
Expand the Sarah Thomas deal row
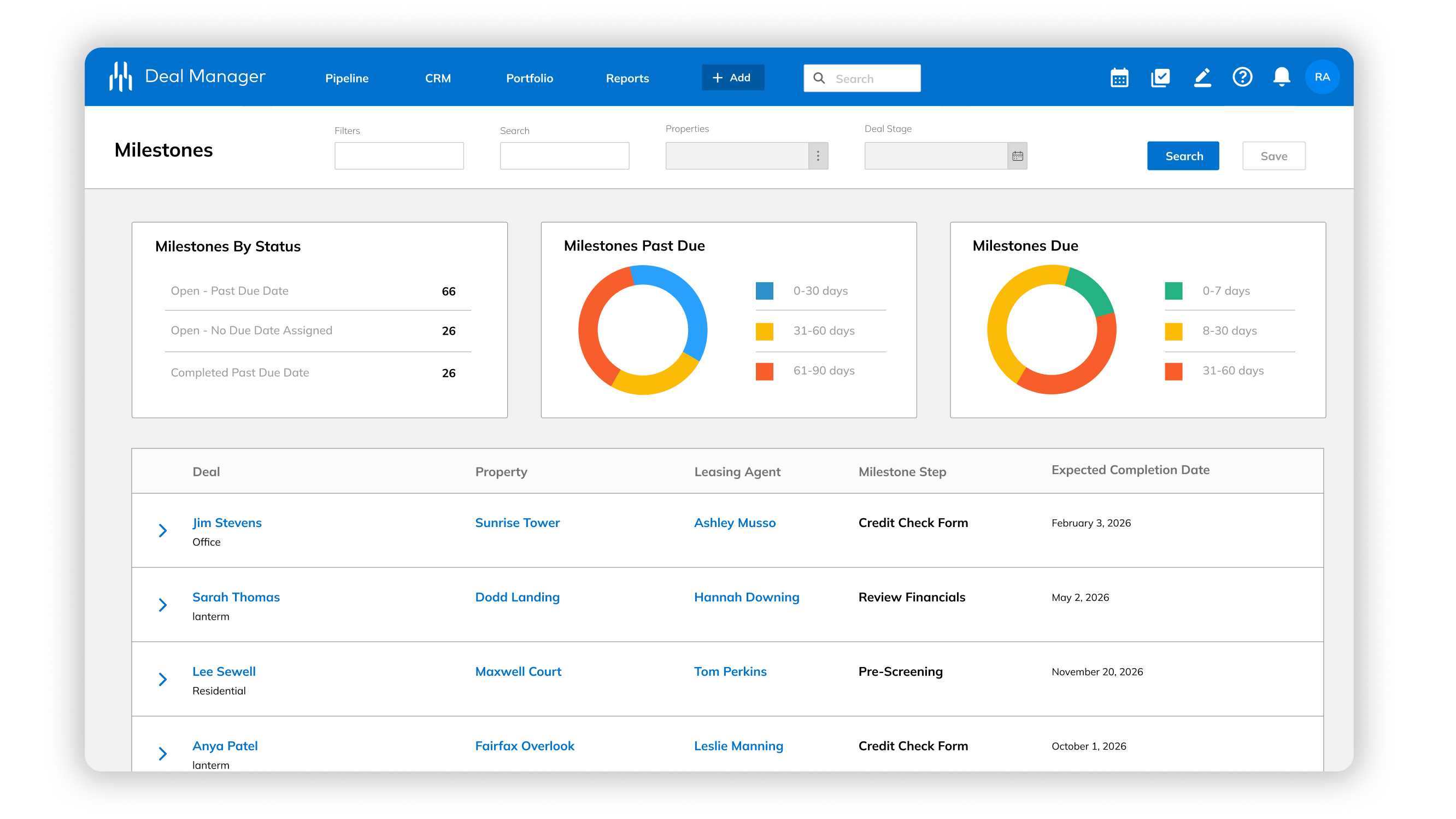point(163,605)
